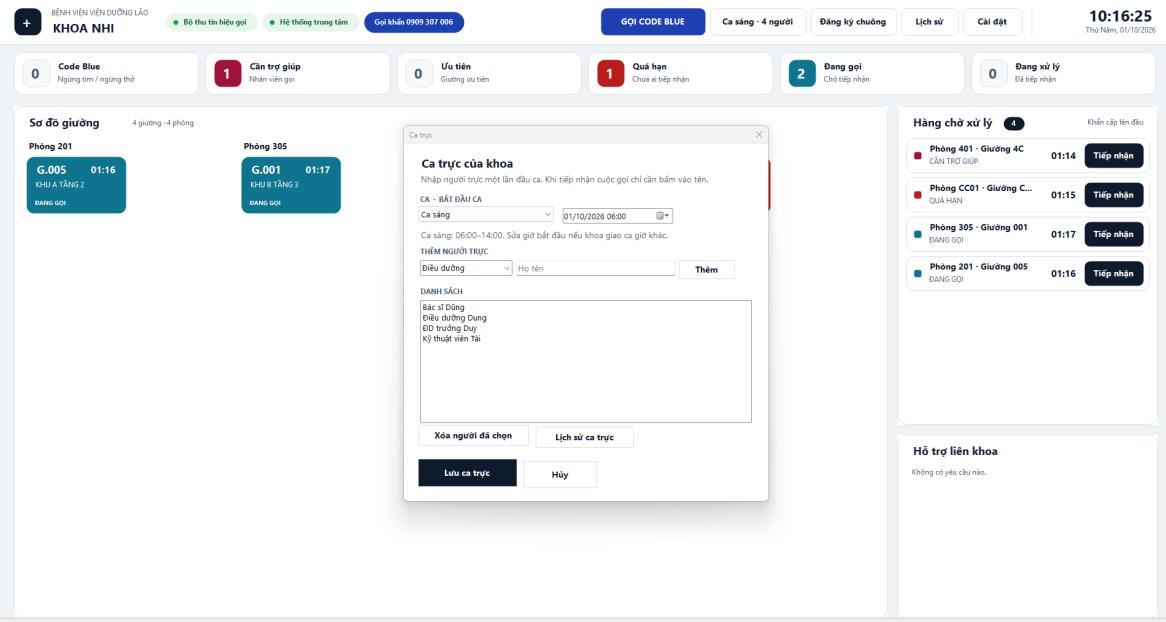
Task: Open the Ca sáng · 4 người shift button
Action: pos(758,22)
